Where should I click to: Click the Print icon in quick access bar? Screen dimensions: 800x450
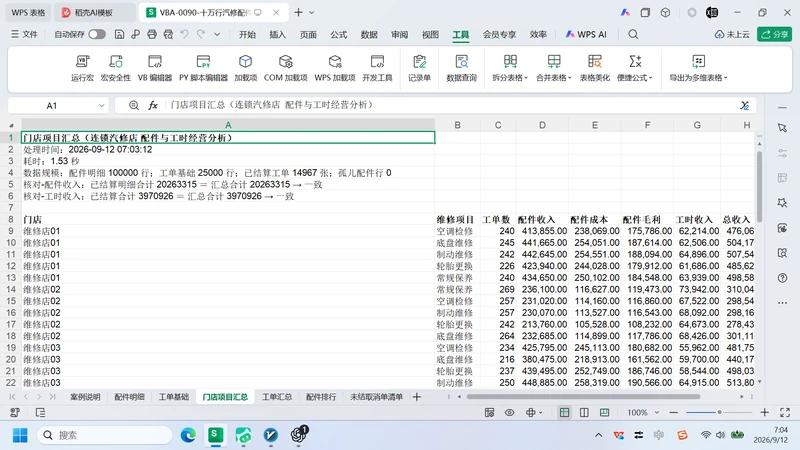152,34
